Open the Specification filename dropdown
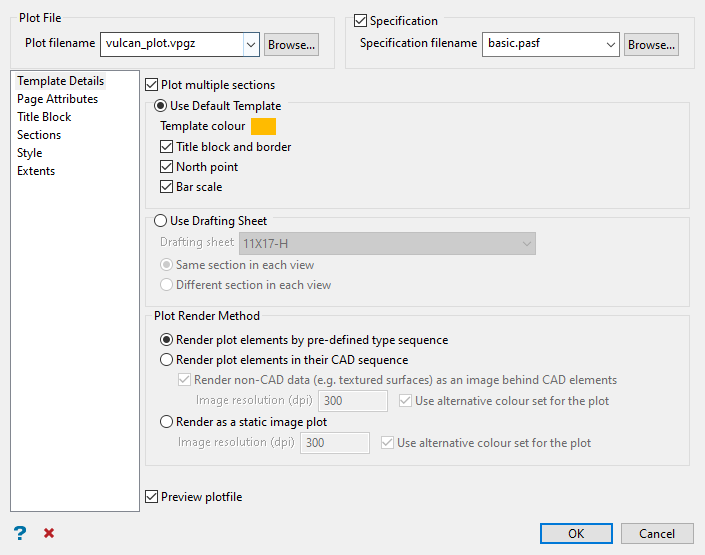The image size is (705, 555). pyautogui.click(x=609, y=44)
